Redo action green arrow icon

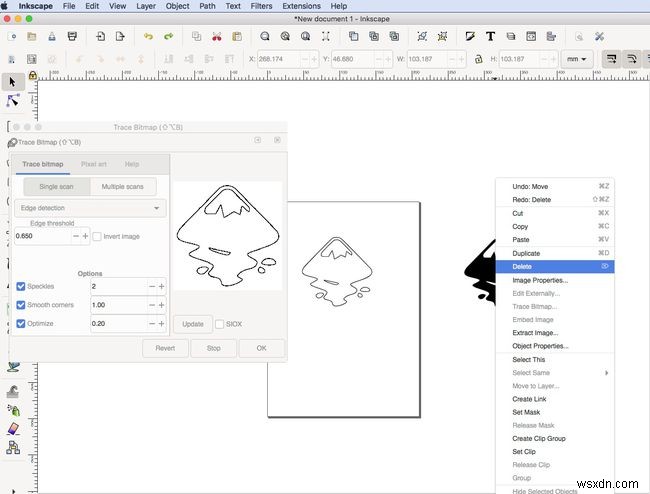click(x=168, y=36)
